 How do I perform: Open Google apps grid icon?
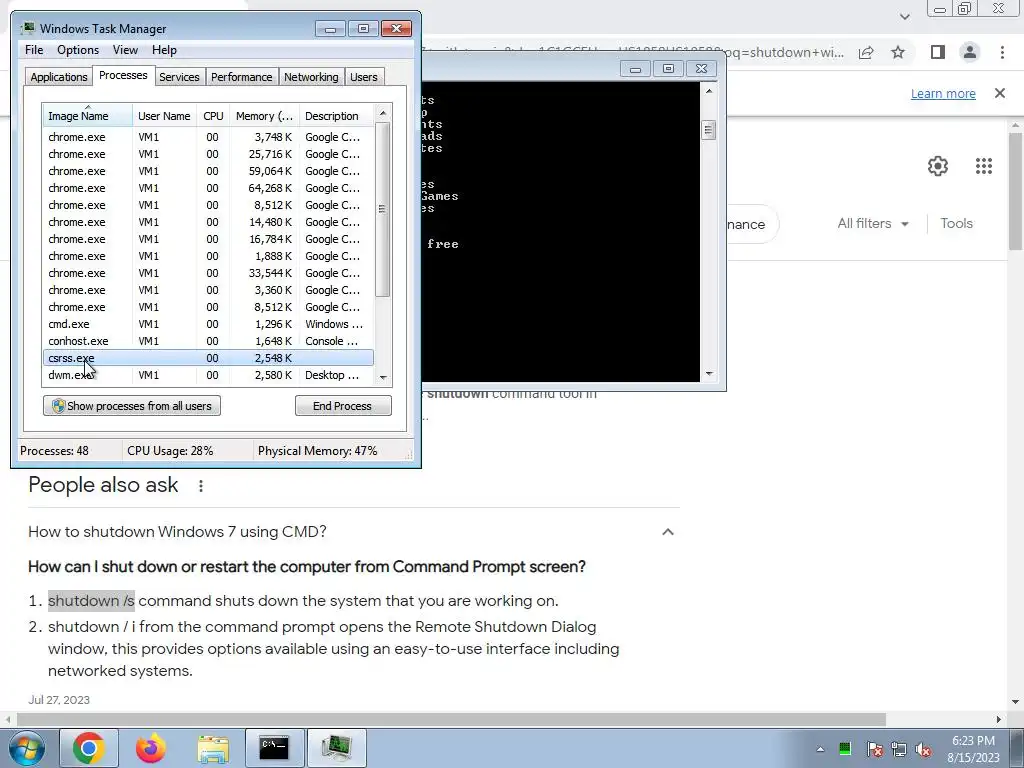coord(984,166)
